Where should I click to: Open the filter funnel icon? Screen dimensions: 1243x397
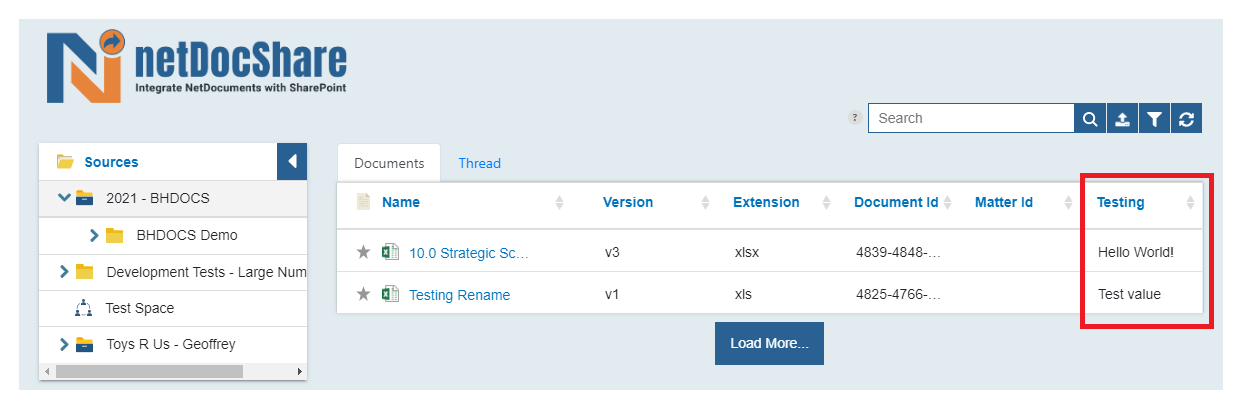click(x=1154, y=118)
